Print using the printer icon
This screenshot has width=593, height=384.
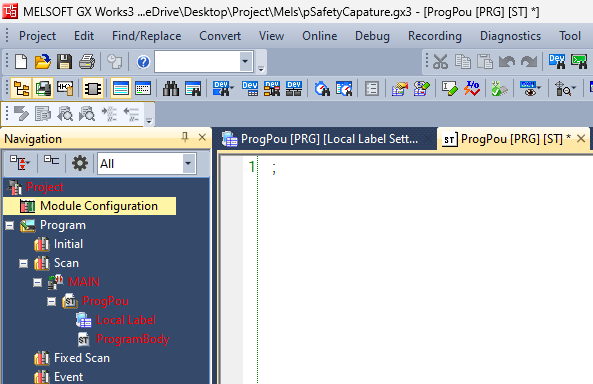click(87, 61)
